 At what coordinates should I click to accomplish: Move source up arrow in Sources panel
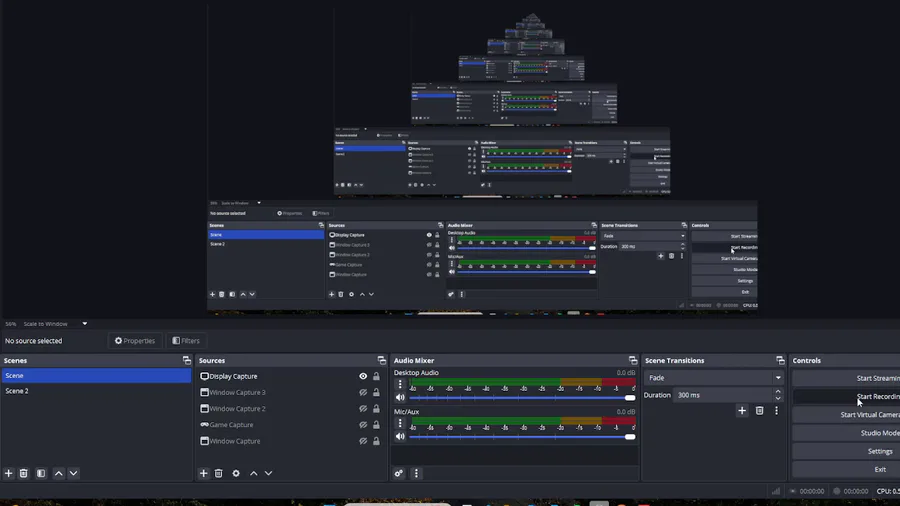pyautogui.click(x=254, y=473)
